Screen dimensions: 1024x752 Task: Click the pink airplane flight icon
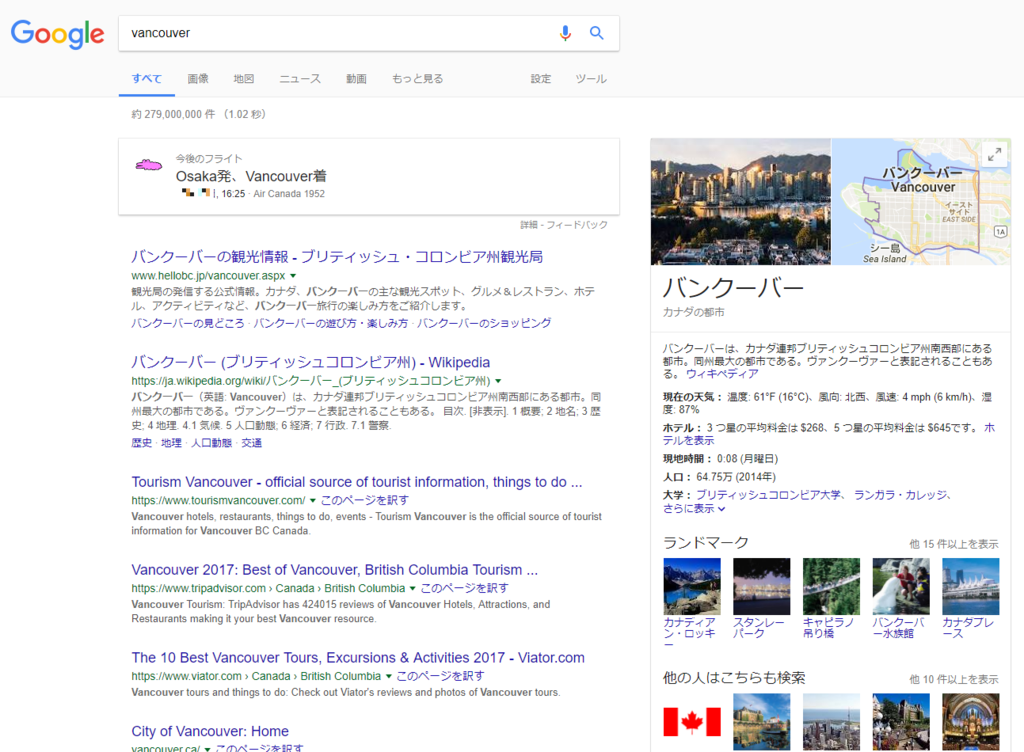point(149,164)
